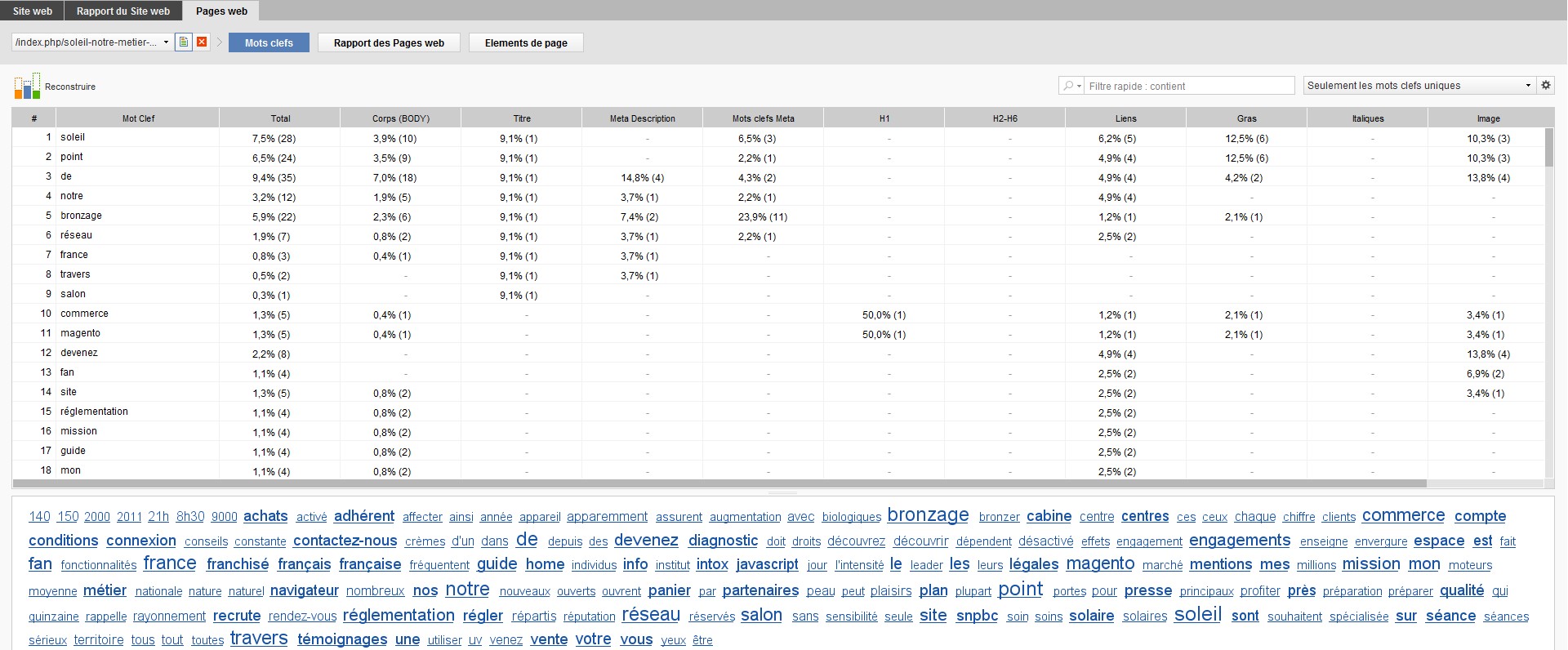
Task: Click 'javascript' in the tag cloud
Action: click(x=767, y=564)
